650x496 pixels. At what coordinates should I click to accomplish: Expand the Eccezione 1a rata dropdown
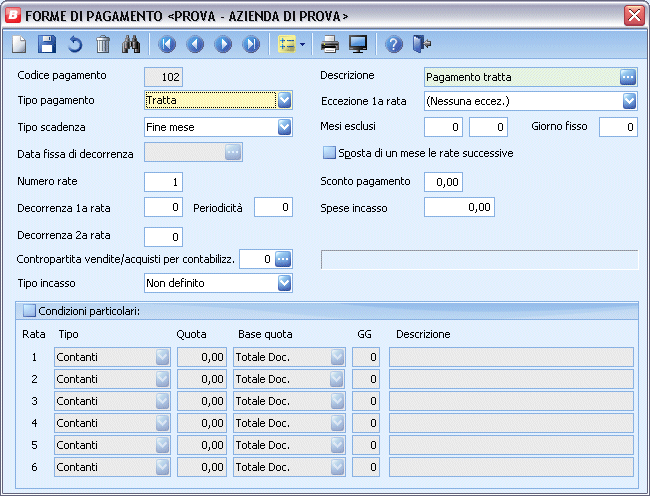629,101
